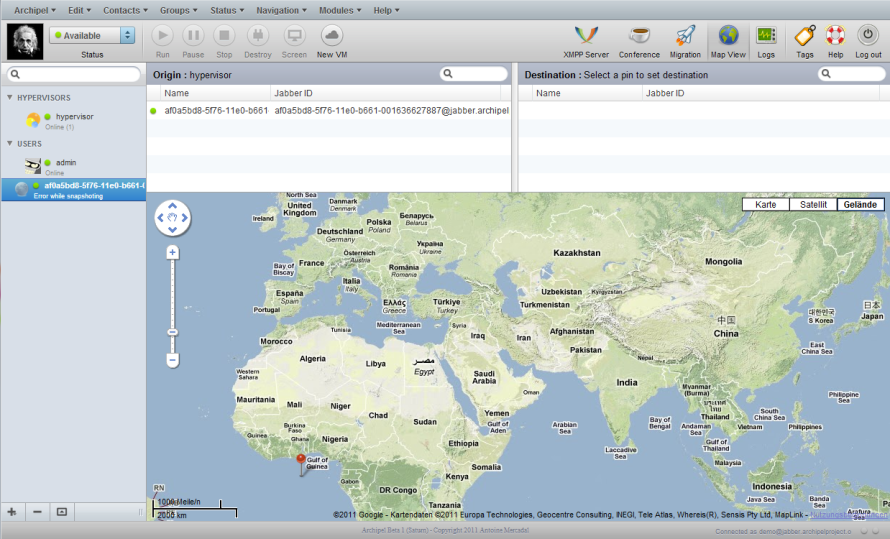890x539 pixels.
Task: Click the Log out power icon
Action: tap(868, 36)
